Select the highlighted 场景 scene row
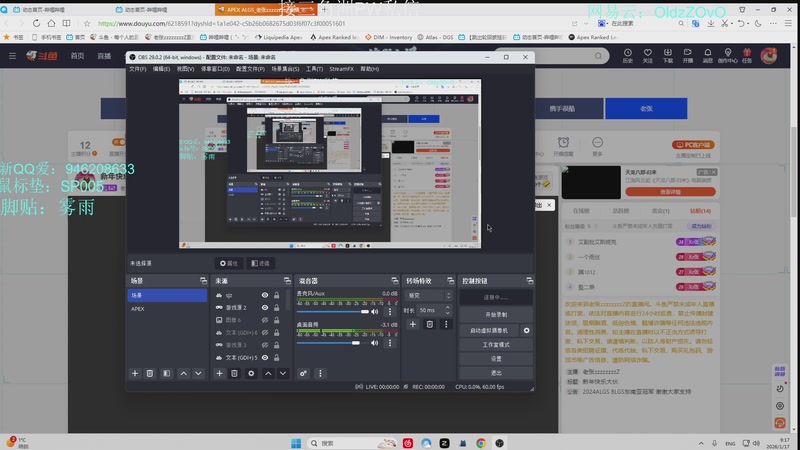Screen dimensions: 800x450 167,295
